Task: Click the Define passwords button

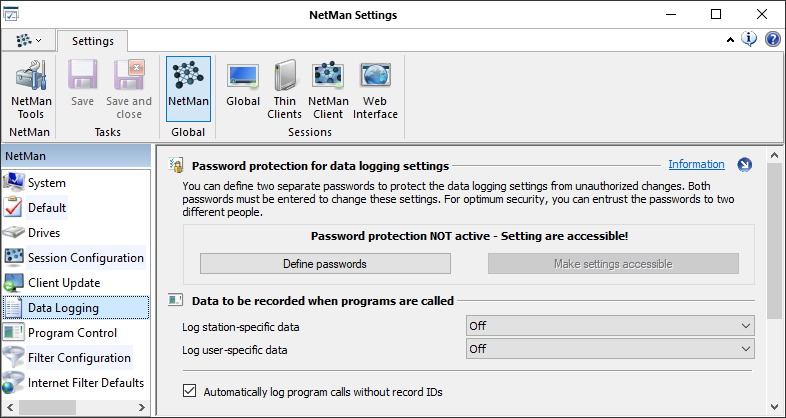Action: coord(326,264)
